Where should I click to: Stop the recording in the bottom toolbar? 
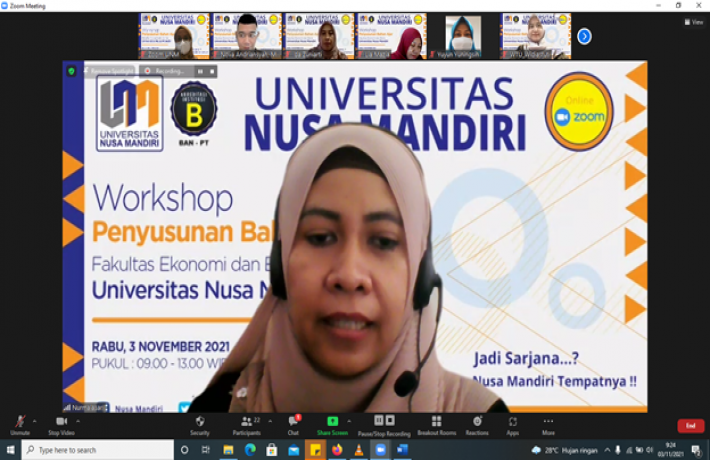click(x=390, y=421)
